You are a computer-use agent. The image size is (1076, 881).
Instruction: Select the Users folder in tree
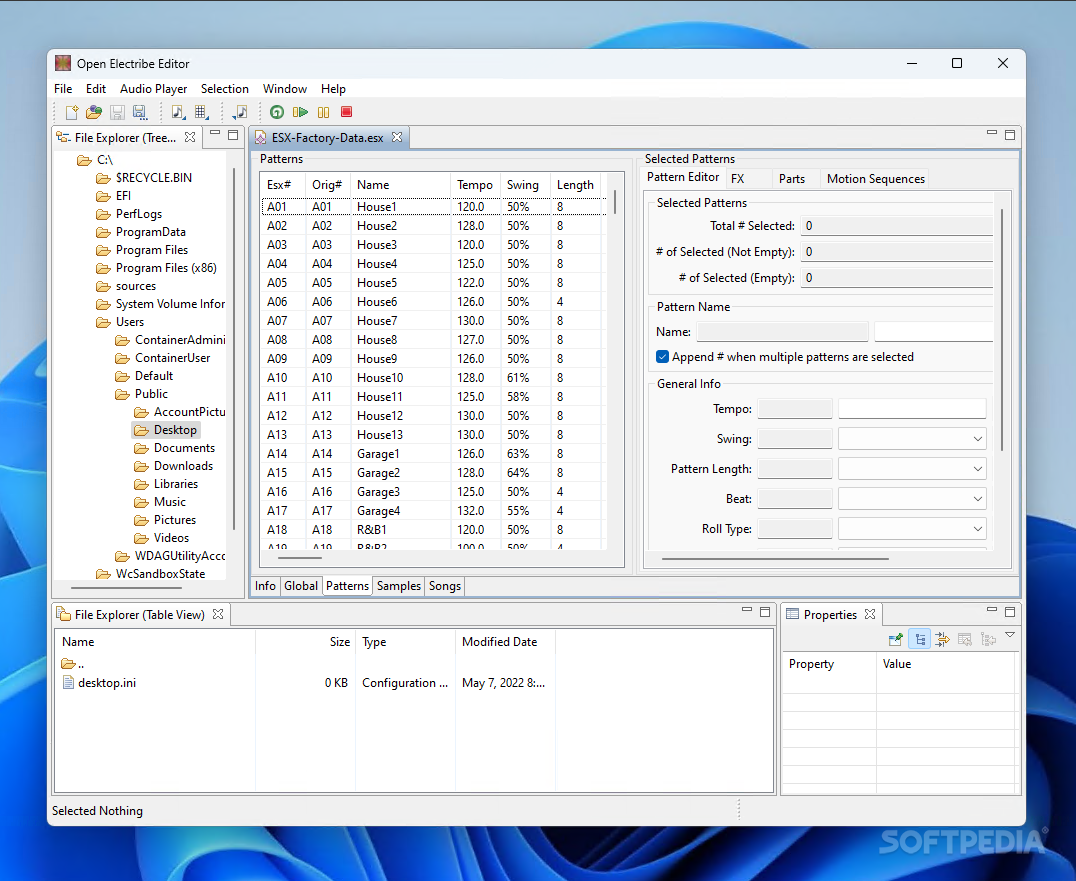(x=130, y=322)
